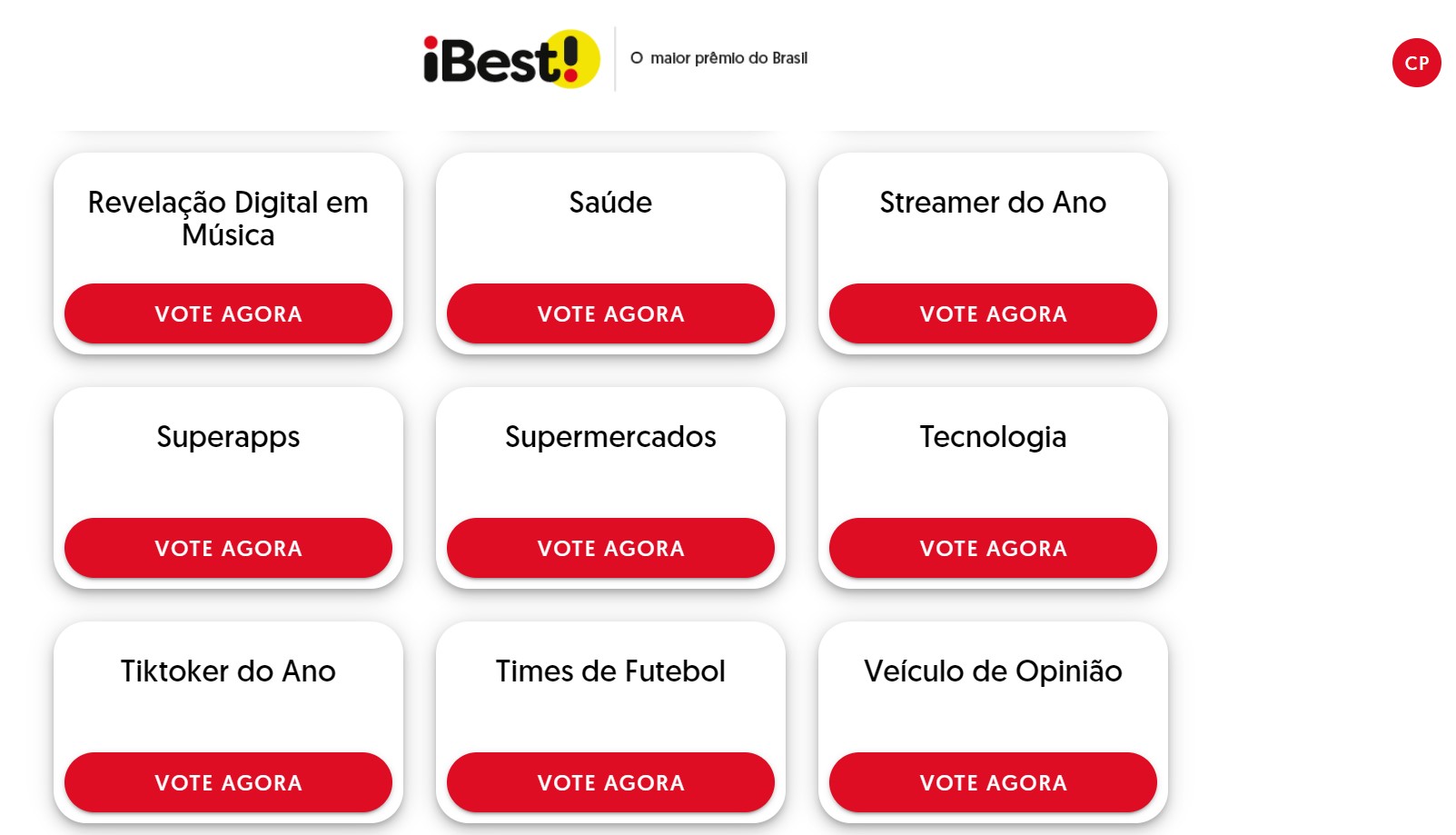This screenshot has width=1456, height=835.
Task: Open the Times de Futebol card
Action: pos(610,671)
